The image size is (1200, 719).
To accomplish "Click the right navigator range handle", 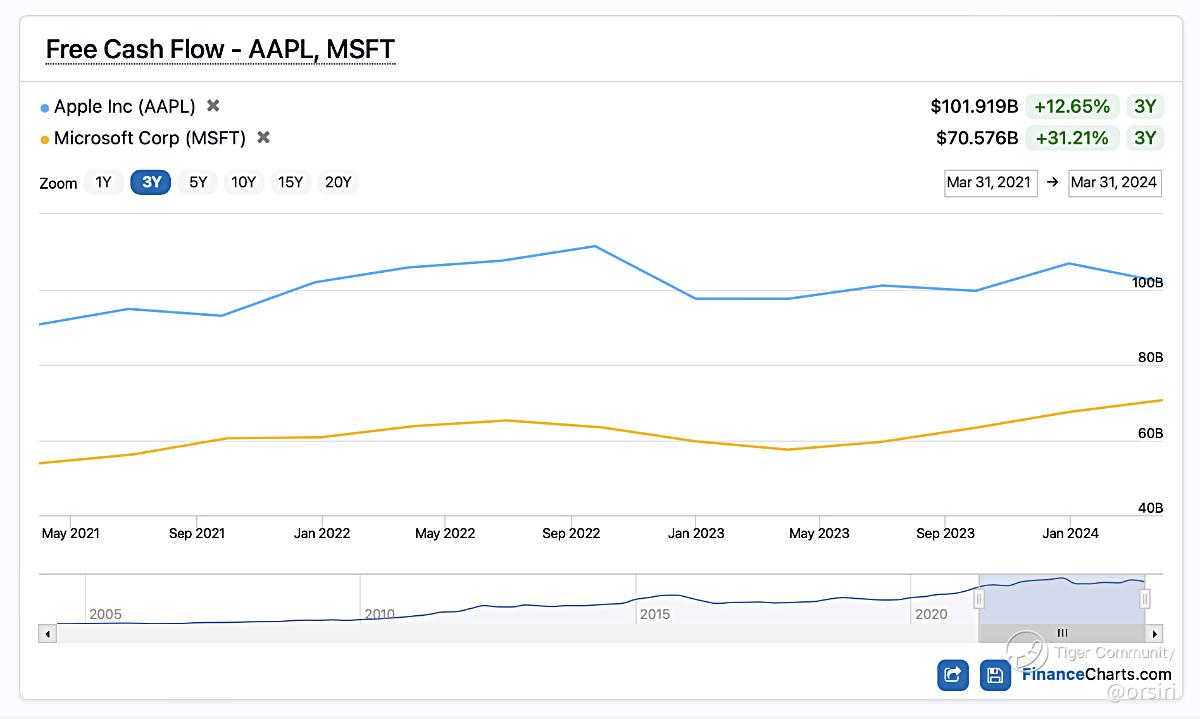I will [x=1145, y=598].
